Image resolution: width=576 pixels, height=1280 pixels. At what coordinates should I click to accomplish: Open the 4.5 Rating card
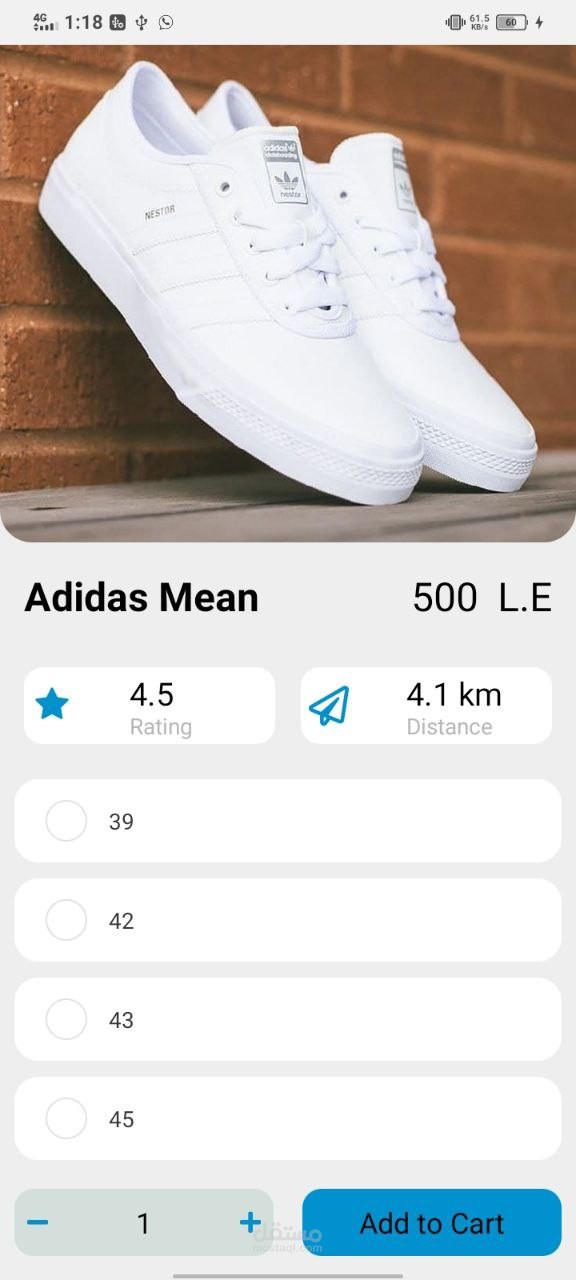click(x=149, y=705)
